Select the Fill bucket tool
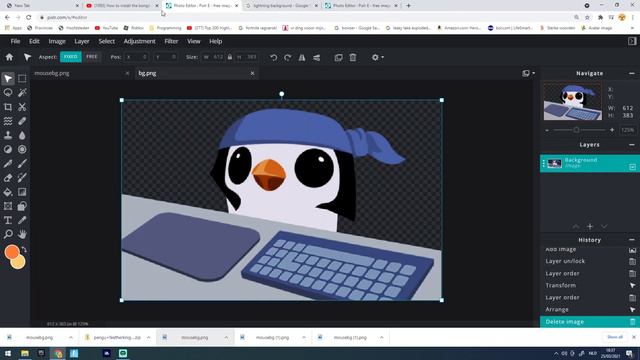 [8, 192]
